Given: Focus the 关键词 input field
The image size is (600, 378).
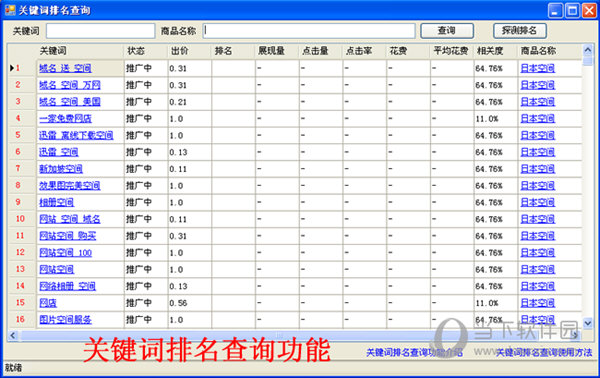Looking at the screenshot, I should click(x=101, y=31).
